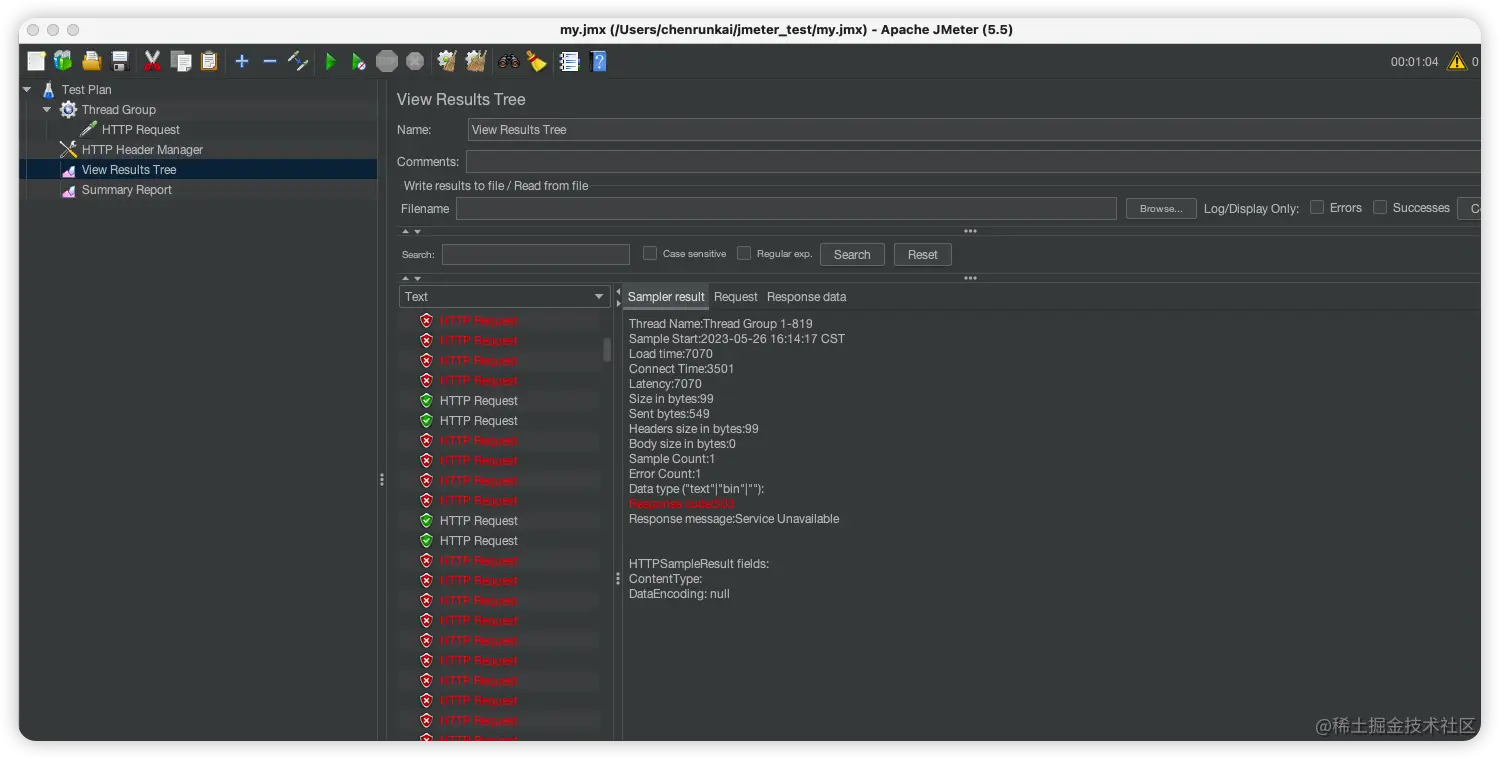Screen dimensions: 1499x759
Task: Open the Templates toolbar icon
Action: pyautogui.click(x=63, y=62)
